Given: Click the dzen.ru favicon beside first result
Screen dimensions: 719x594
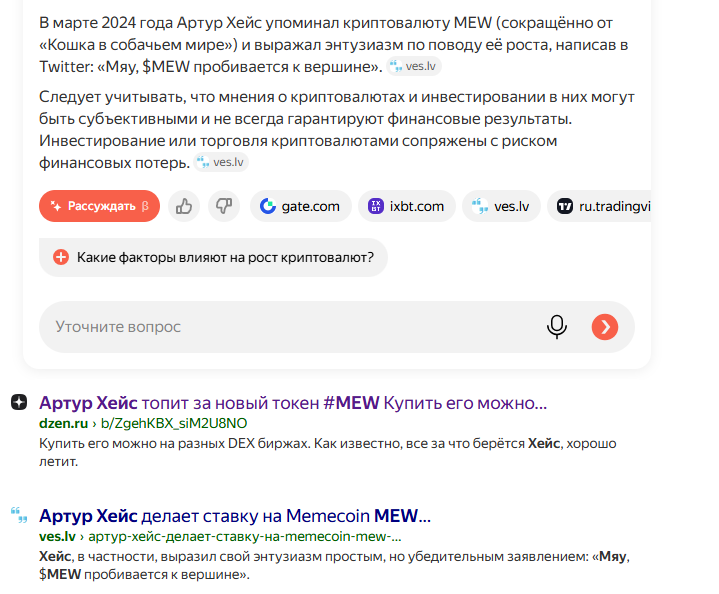Looking at the screenshot, I should 19,402.
